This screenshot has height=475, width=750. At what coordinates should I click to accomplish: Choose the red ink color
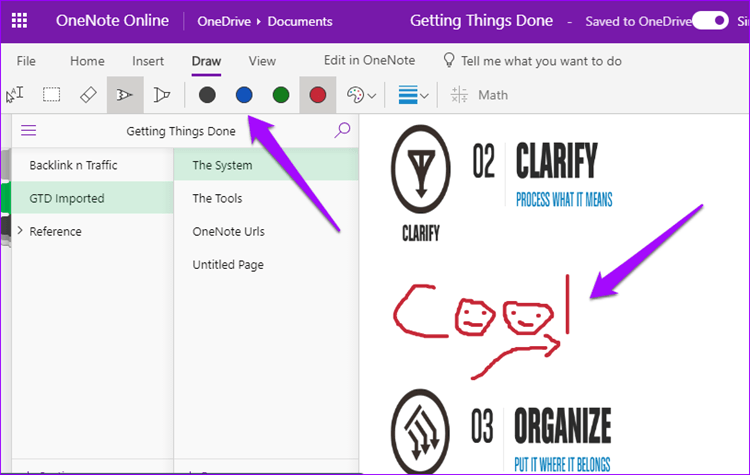point(318,95)
